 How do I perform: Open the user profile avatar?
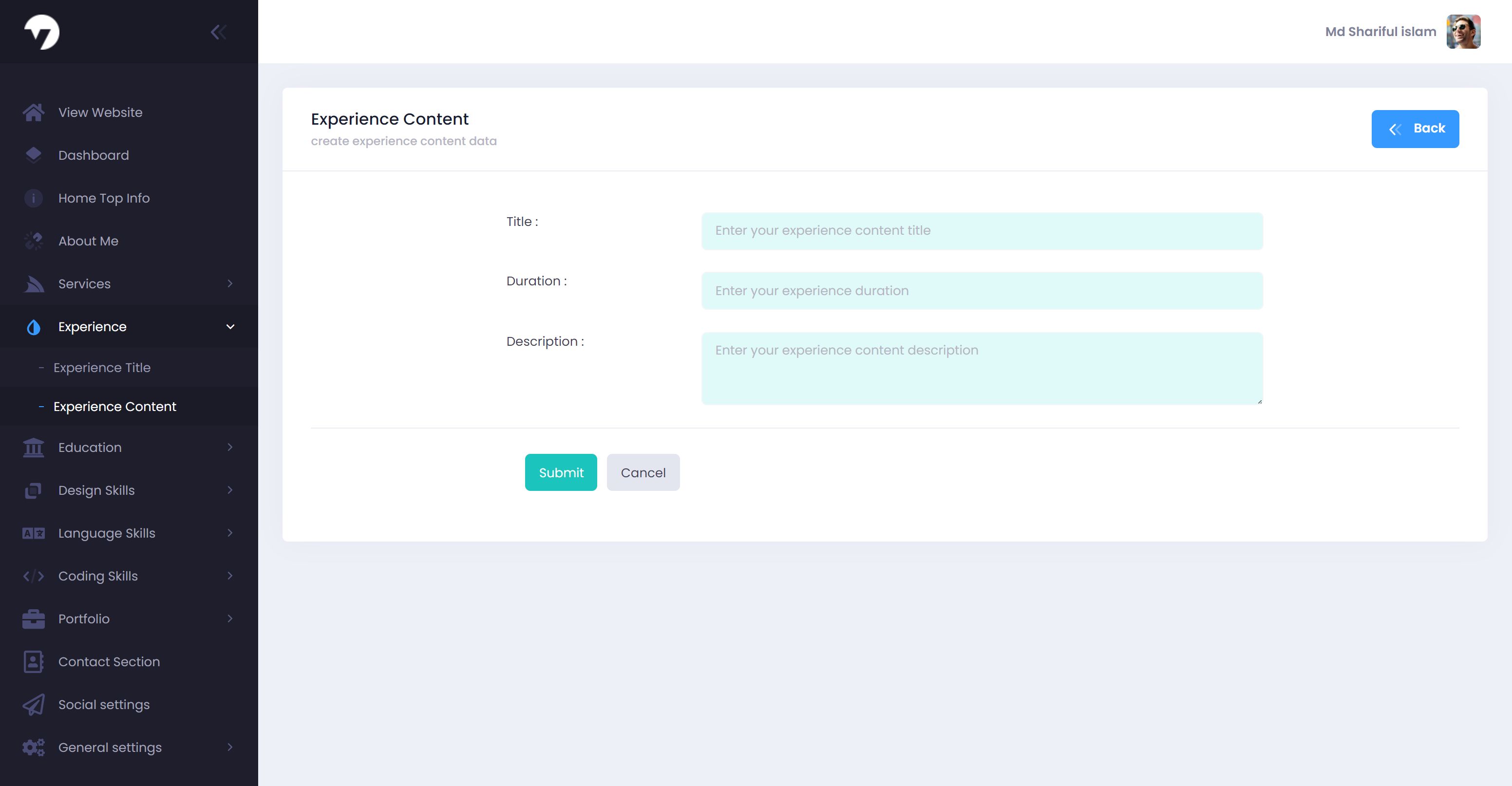[1463, 32]
